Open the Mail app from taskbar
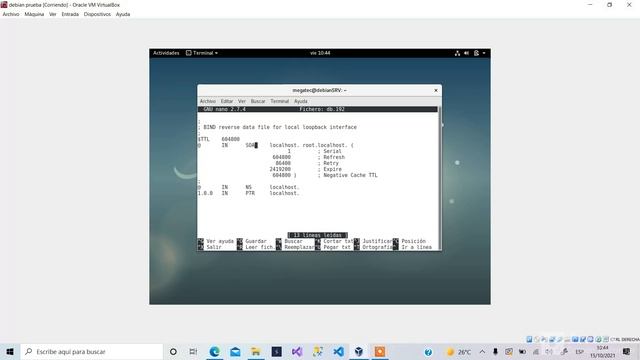This screenshot has width=640, height=360. (235, 351)
